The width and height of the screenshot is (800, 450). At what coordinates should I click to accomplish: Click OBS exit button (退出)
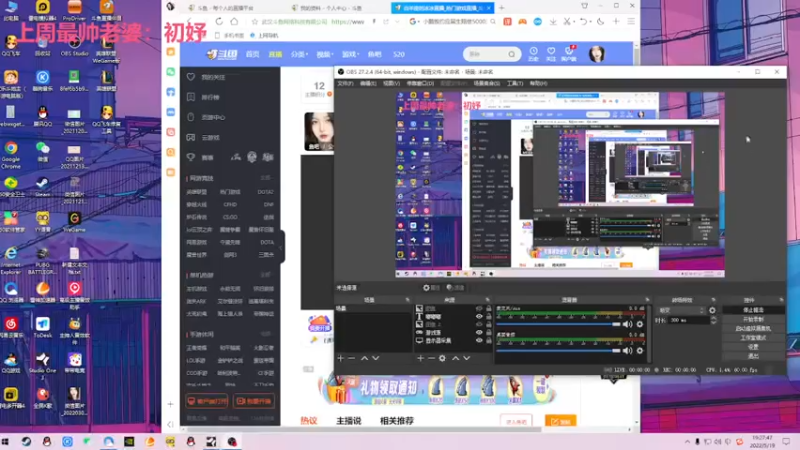point(753,356)
